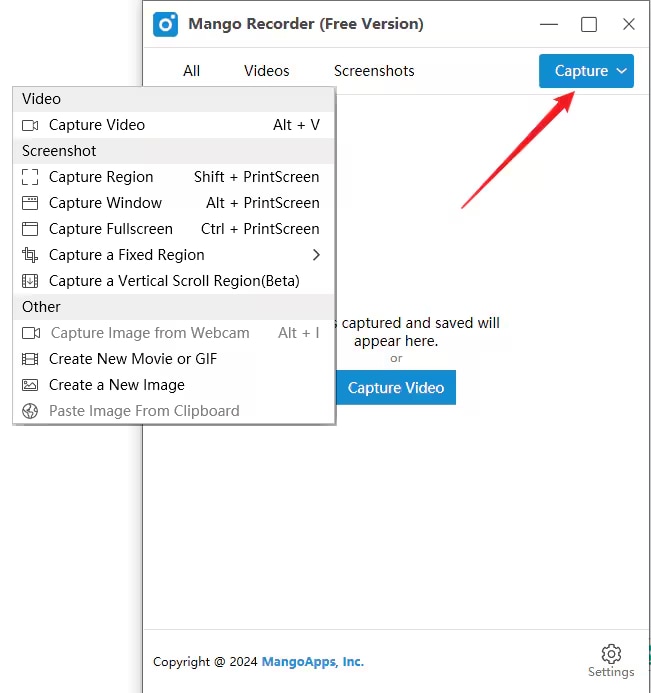Show the All tab
Screen dimensions: 651x693
coord(192,71)
